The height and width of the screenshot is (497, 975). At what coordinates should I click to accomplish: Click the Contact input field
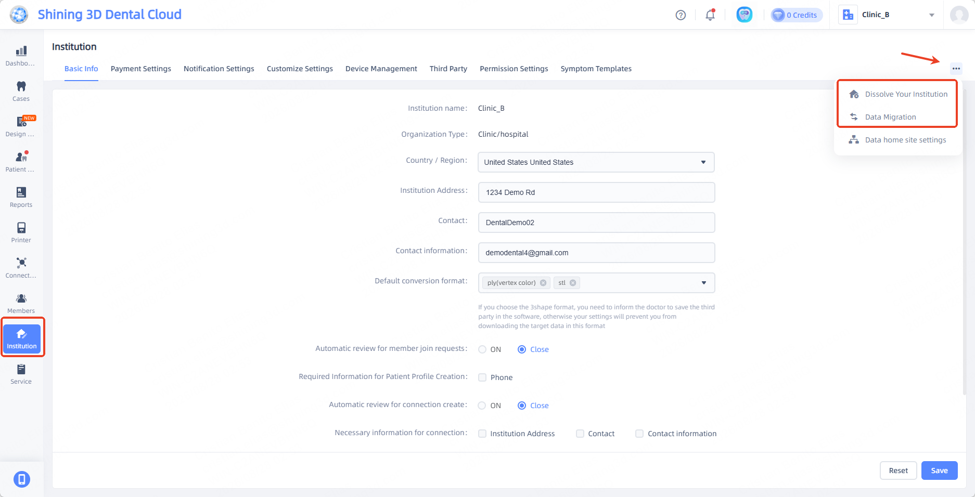(x=596, y=222)
